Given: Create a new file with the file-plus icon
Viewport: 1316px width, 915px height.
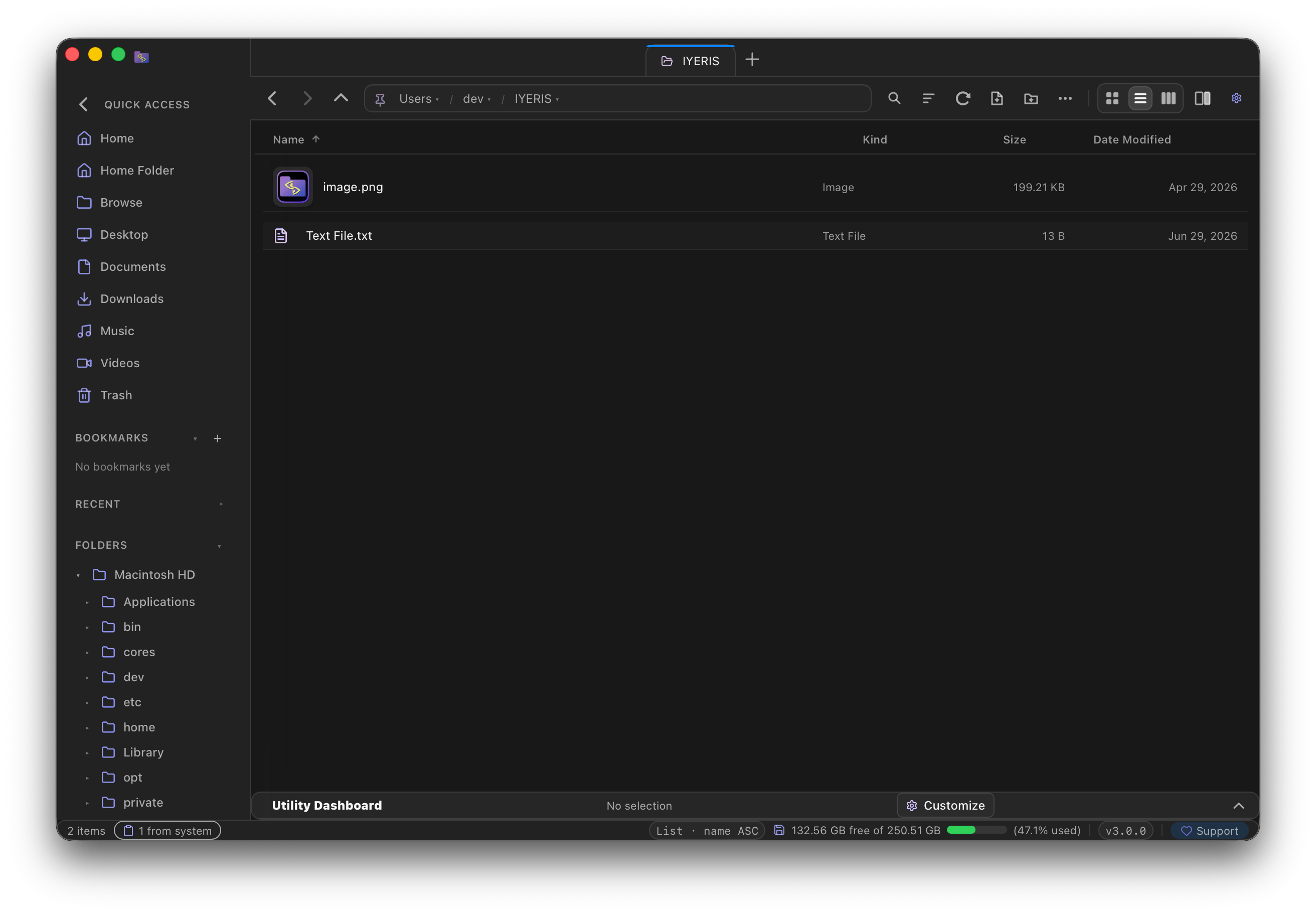Looking at the screenshot, I should [x=997, y=99].
